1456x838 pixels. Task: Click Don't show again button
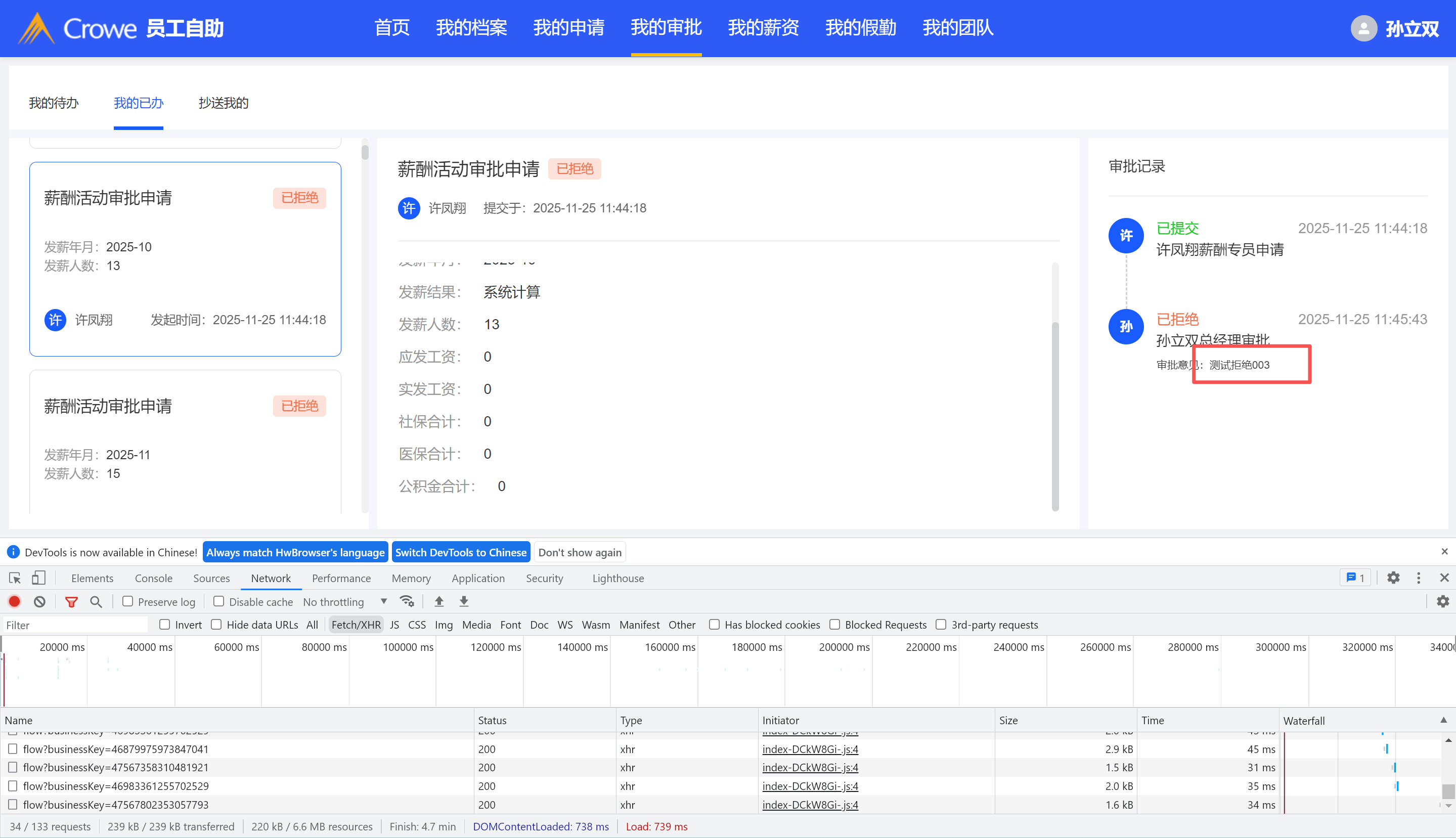click(x=580, y=553)
